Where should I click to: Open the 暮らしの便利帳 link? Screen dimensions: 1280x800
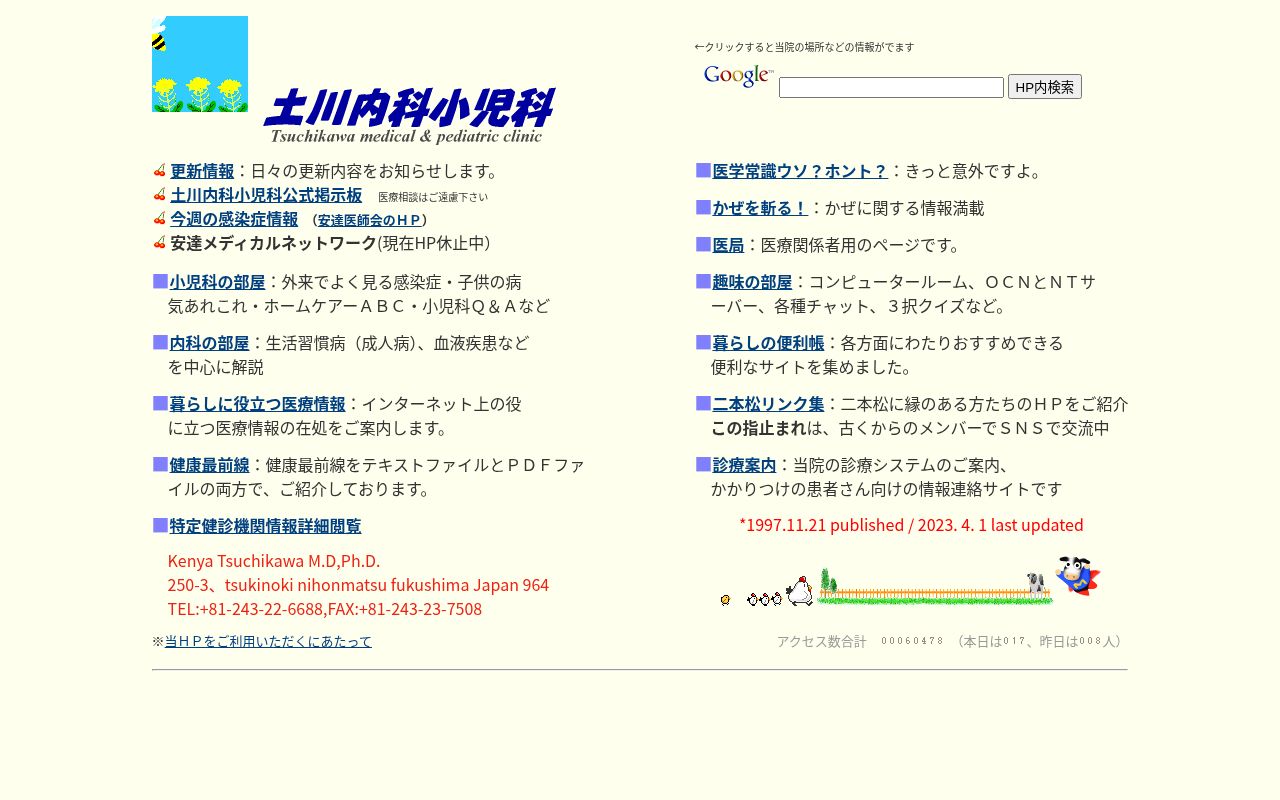pos(768,343)
